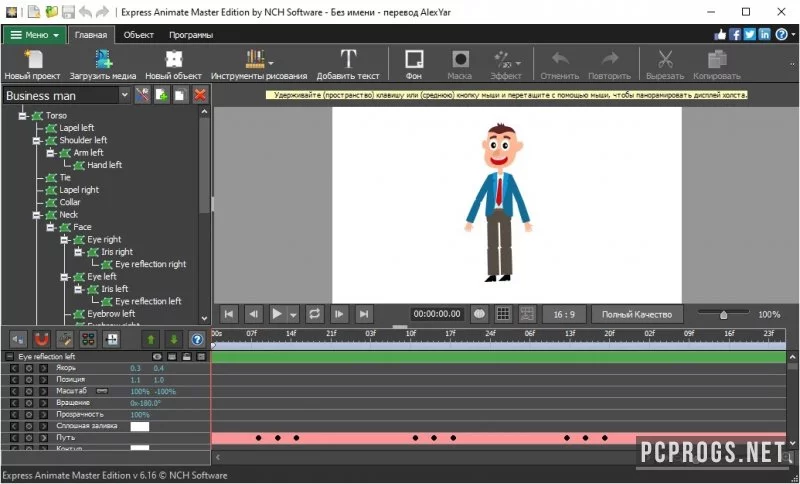Collapse the Shoulder left tree node
The width and height of the screenshot is (800, 484).
pyautogui.click(x=36, y=140)
